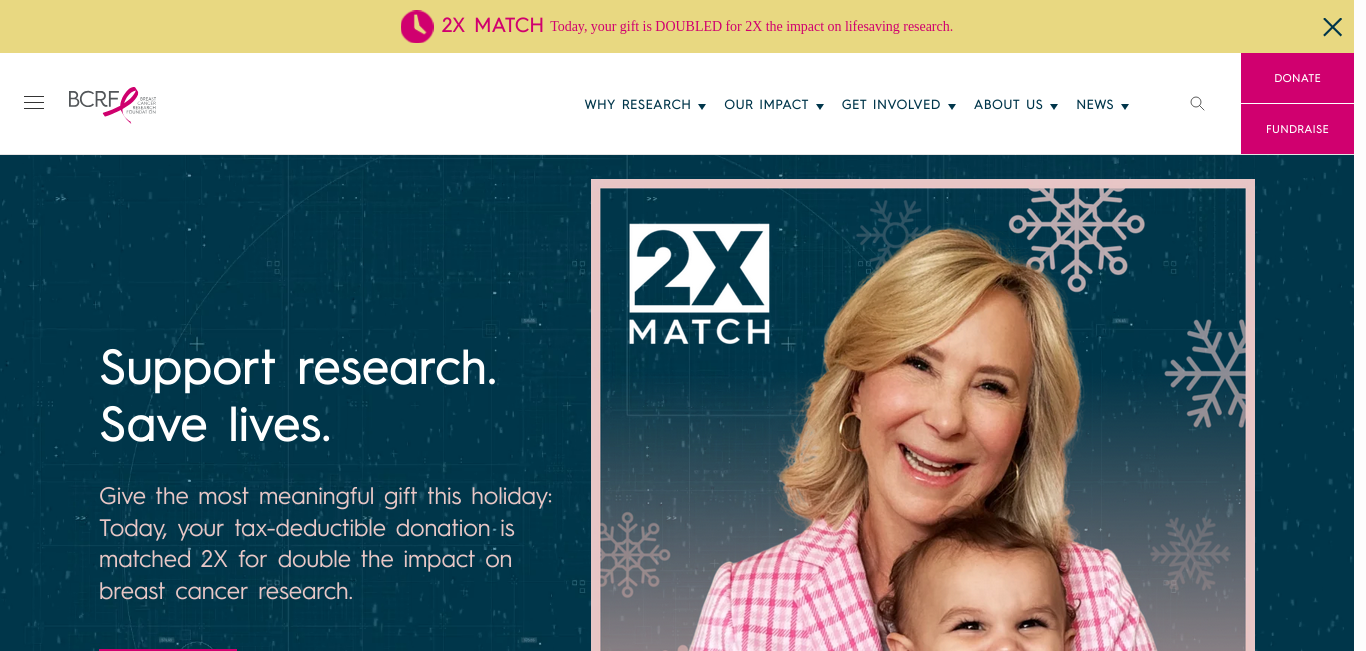Open the search magnifier icon
This screenshot has height=651, width=1366.
(x=1197, y=103)
